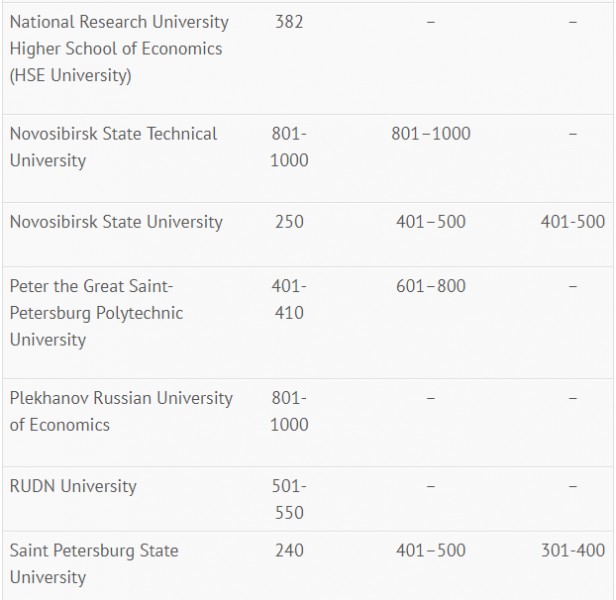The width and height of the screenshot is (616, 600).
Task: Select the 801-1000 rank in Plekhanov row
Action: [289, 411]
